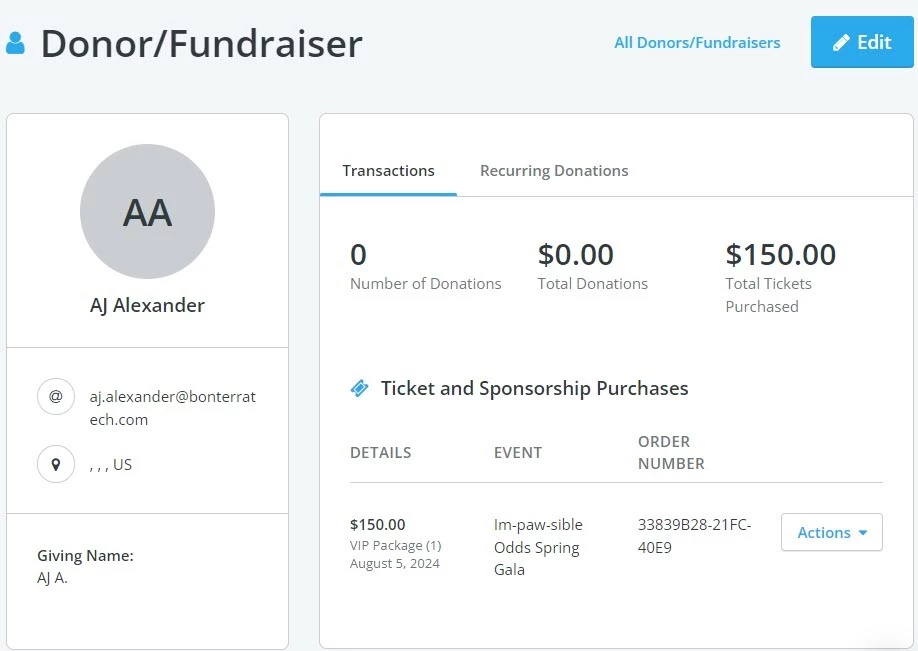Click the blue ticket icon near Sponsorship Purchases
Image resolution: width=918 pixels, height=651 pixels.
(360, 388)
